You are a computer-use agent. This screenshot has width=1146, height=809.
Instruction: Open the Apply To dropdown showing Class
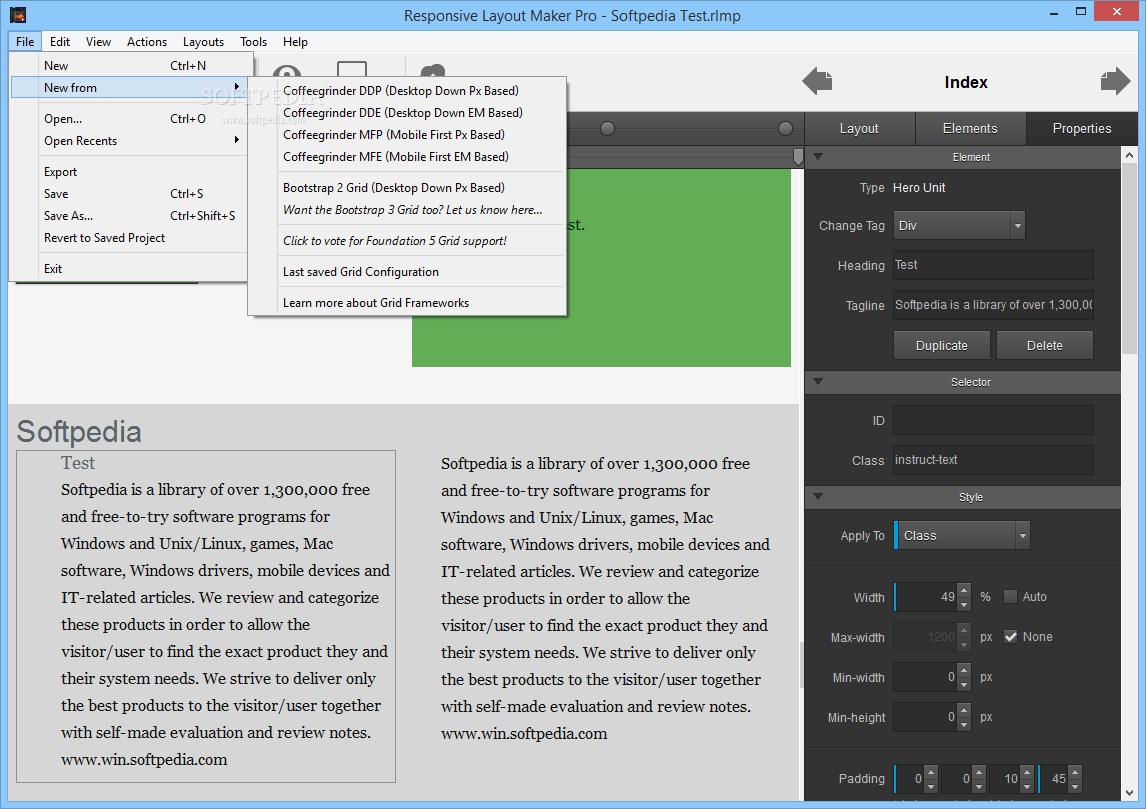click(x=962, y=536)
